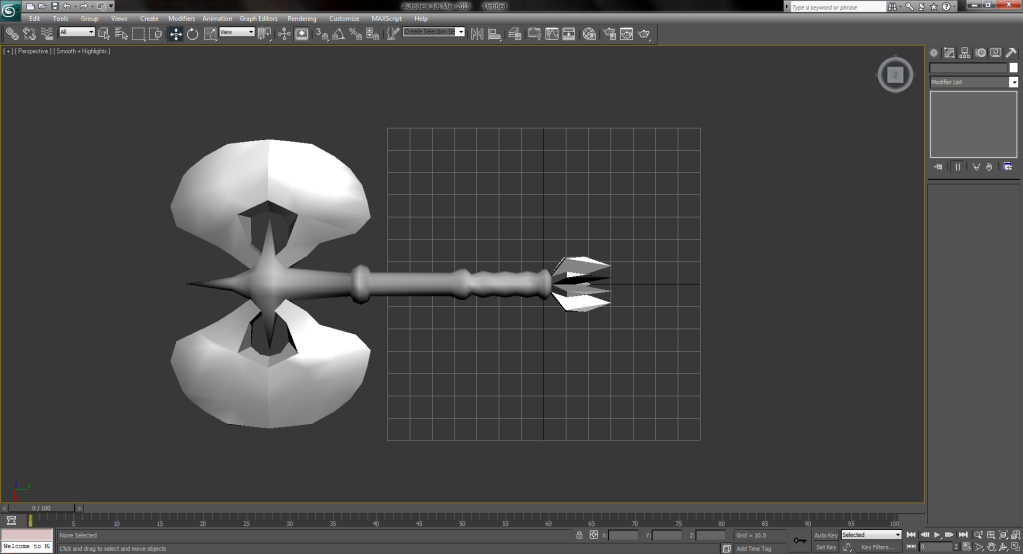The height and width of the screenshot is (554, 1023).
Task: Activate the Select and Move tool
Action: (x=176, y=34)
